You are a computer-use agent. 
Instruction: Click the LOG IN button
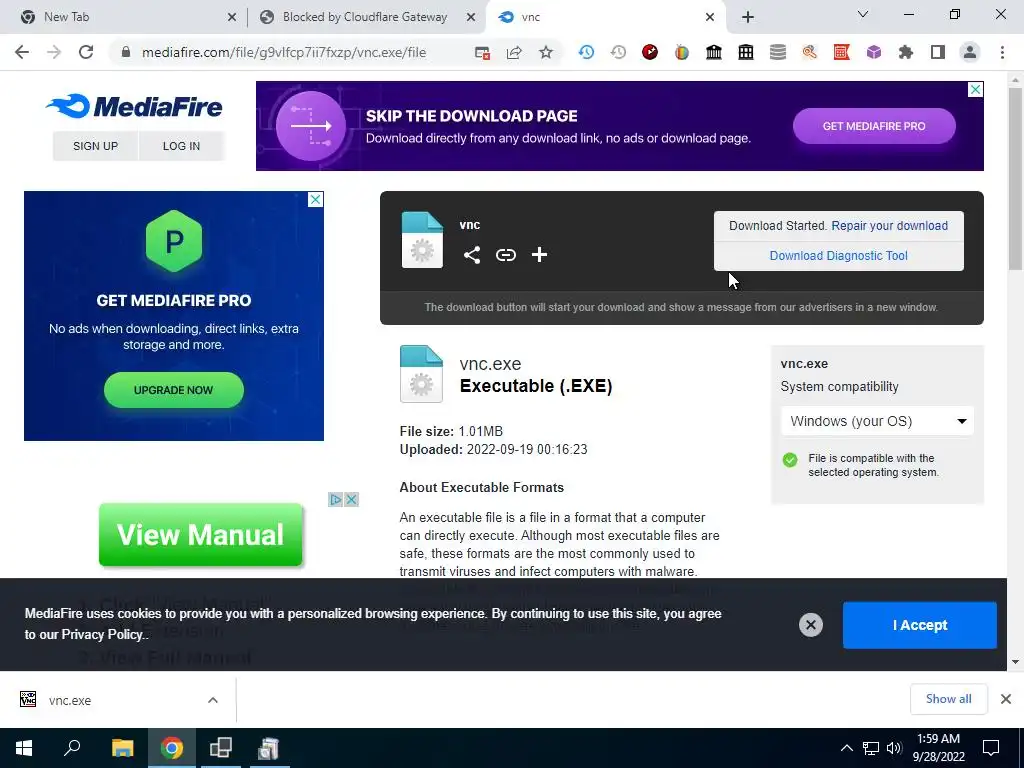point(182,146)
